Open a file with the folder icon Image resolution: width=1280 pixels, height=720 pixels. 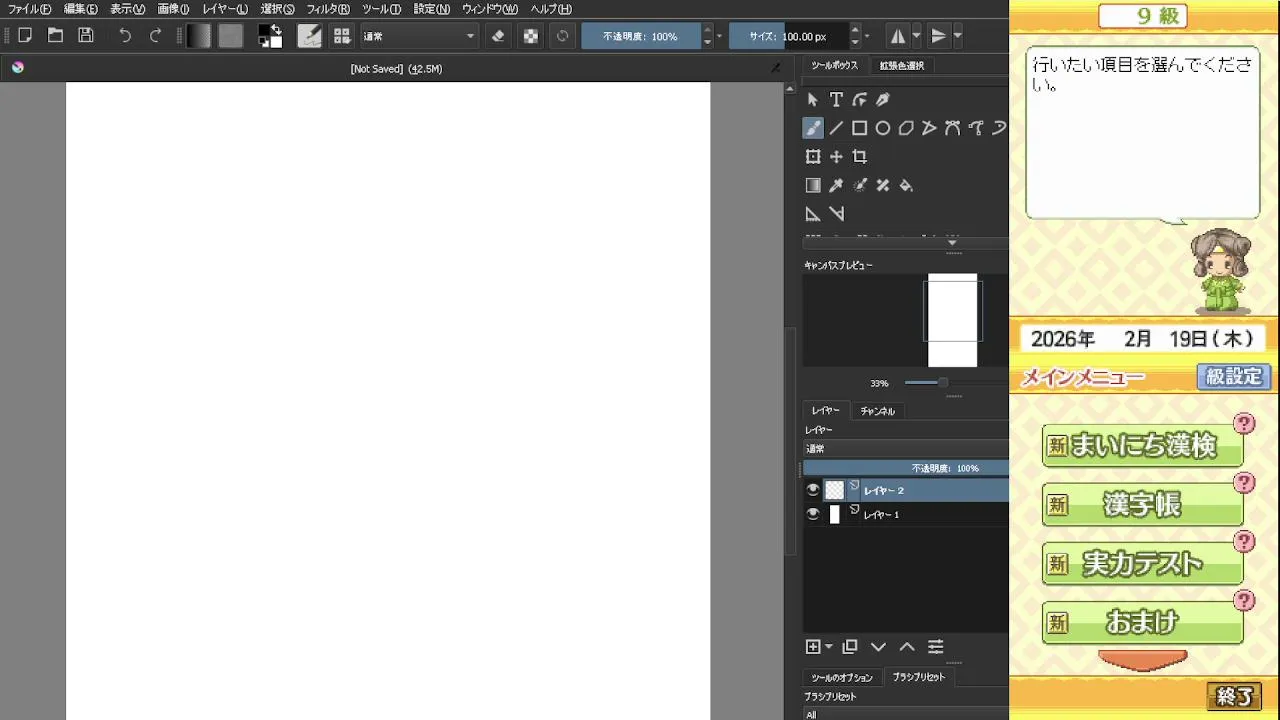pyautogui.click(x=56, y=36)
